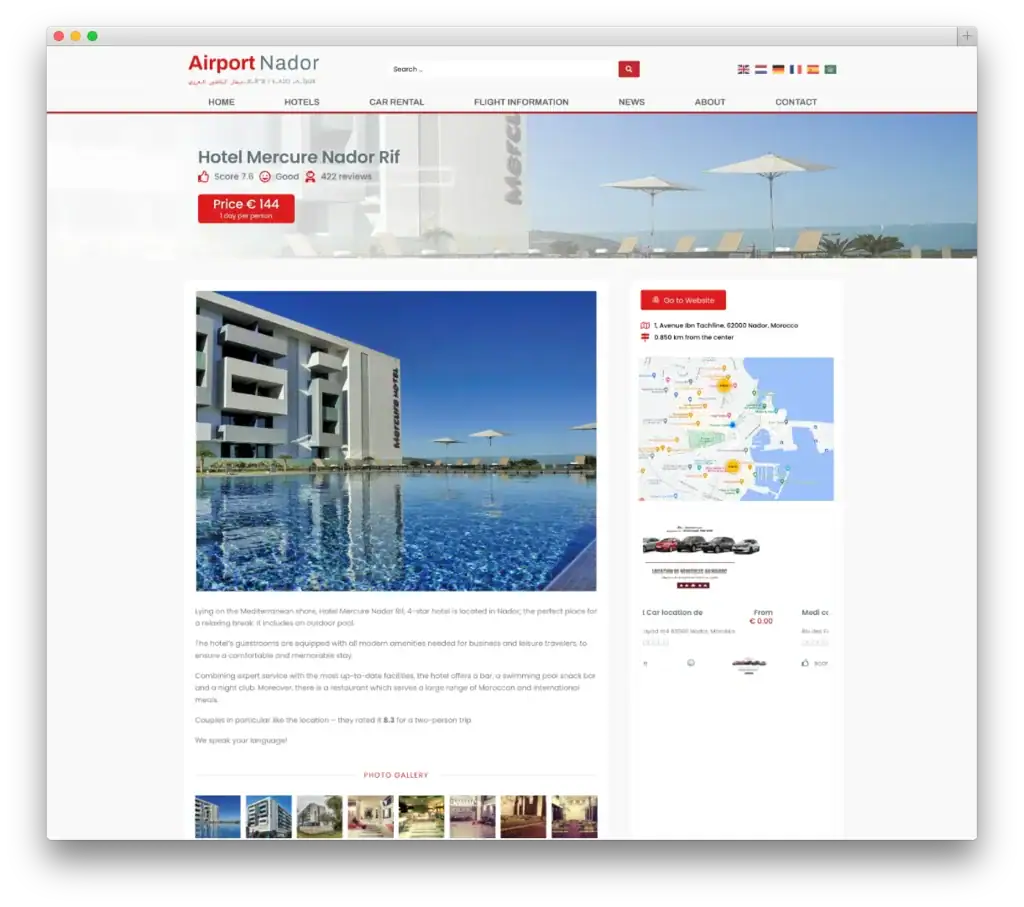Switch language via the UK flag
The height and width of the screenshot is (907, 1024).
743,69
